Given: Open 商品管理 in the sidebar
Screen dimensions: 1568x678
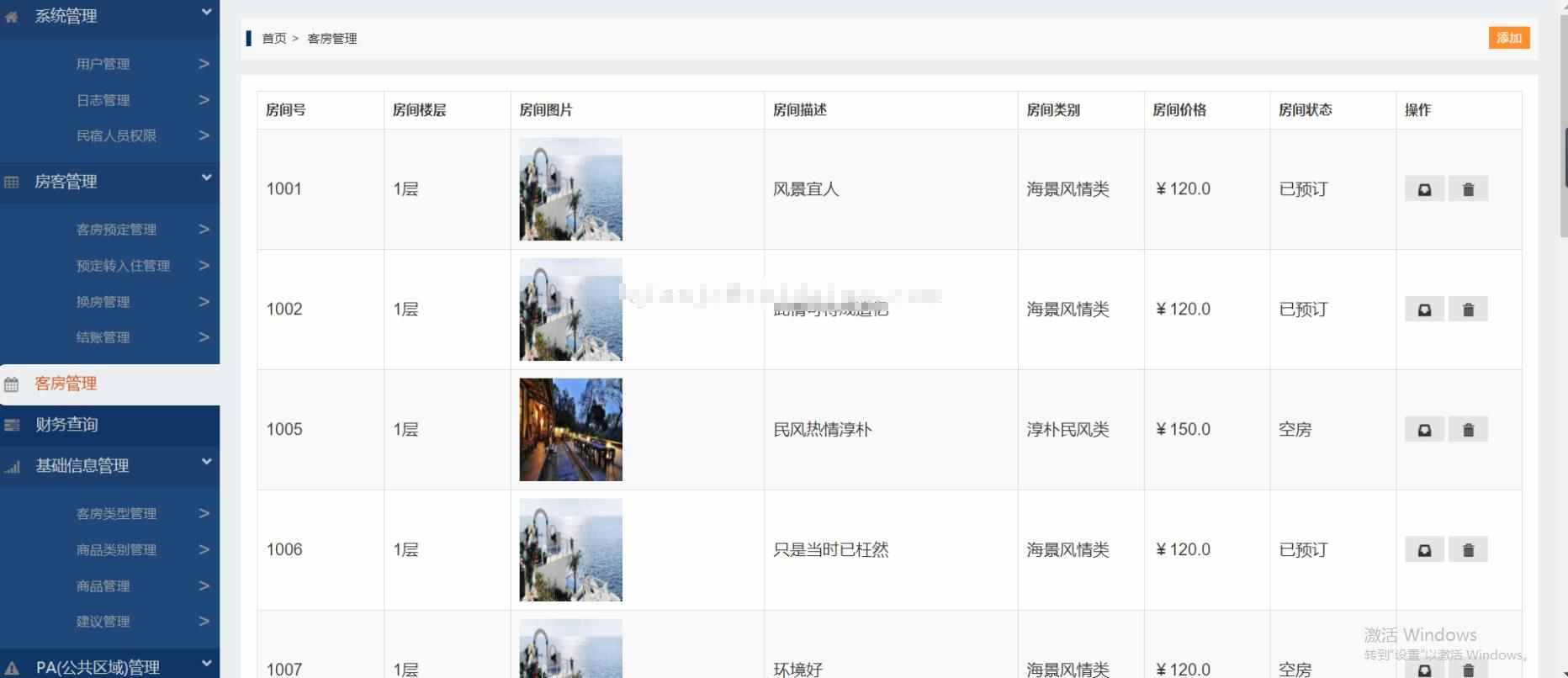Looking at the screenshot, I should [103, 585].
